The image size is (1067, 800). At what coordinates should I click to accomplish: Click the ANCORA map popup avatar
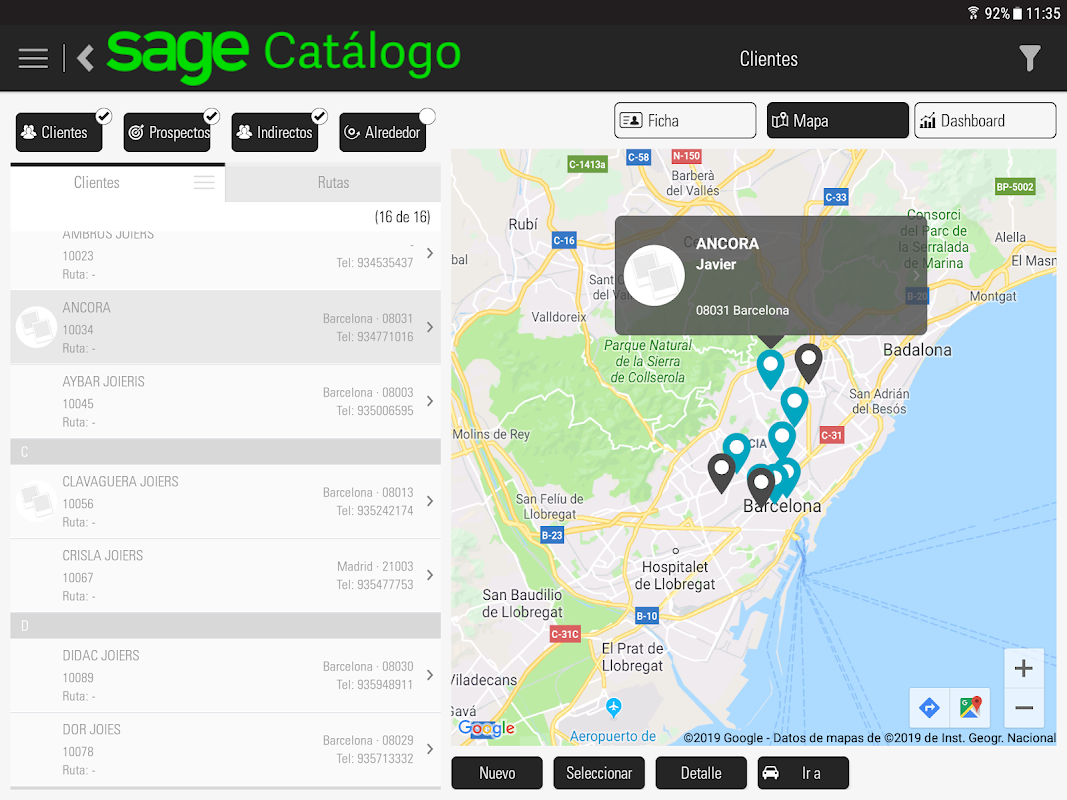(654, 275)
